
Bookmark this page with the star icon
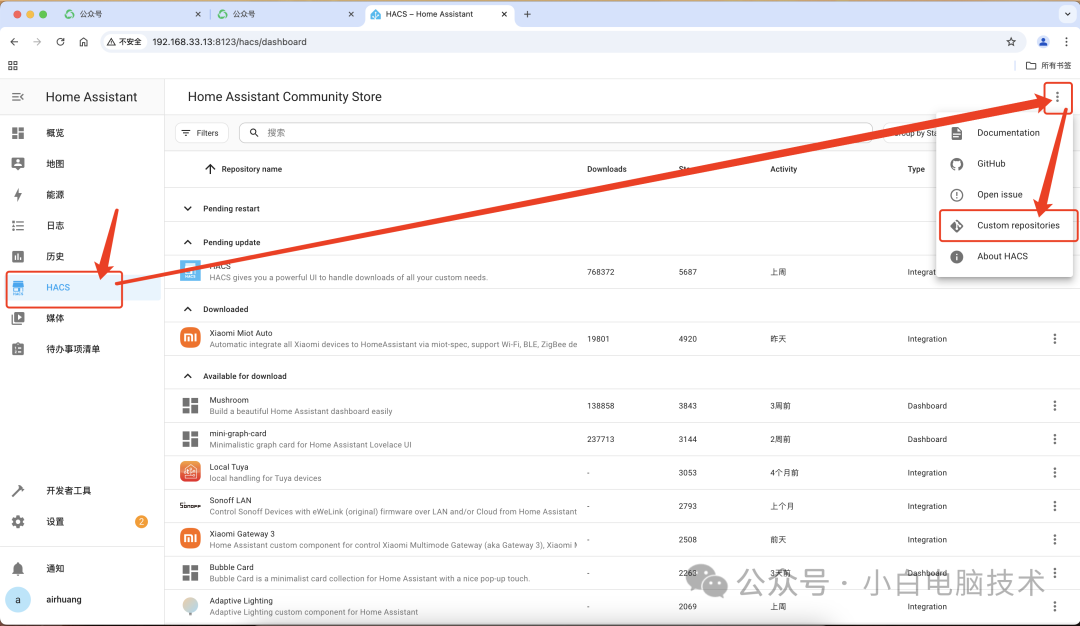click(x=1011, y=42)
